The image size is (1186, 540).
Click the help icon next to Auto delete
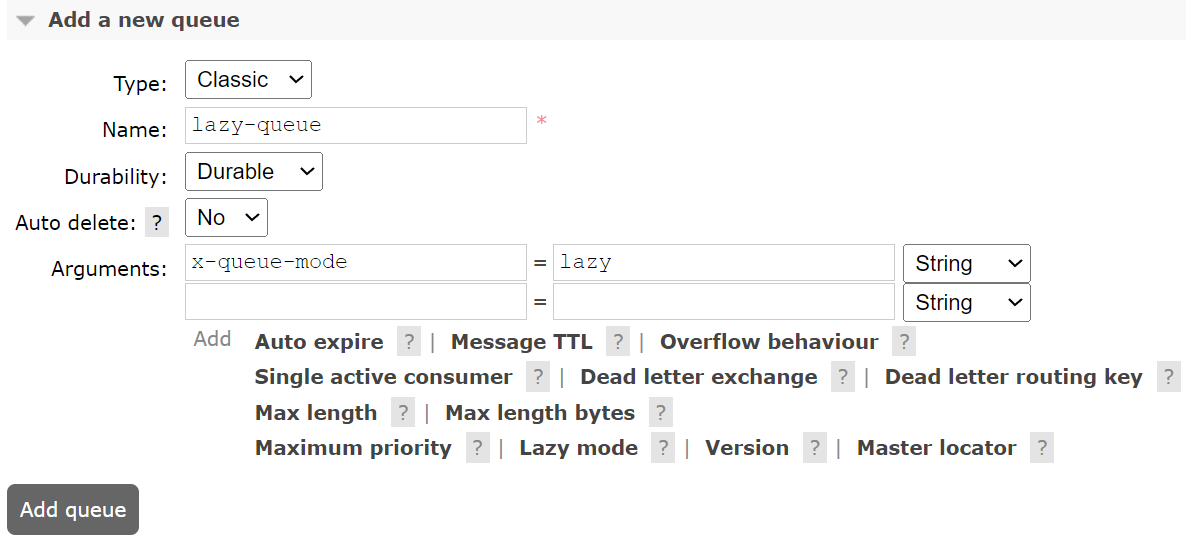157,222
